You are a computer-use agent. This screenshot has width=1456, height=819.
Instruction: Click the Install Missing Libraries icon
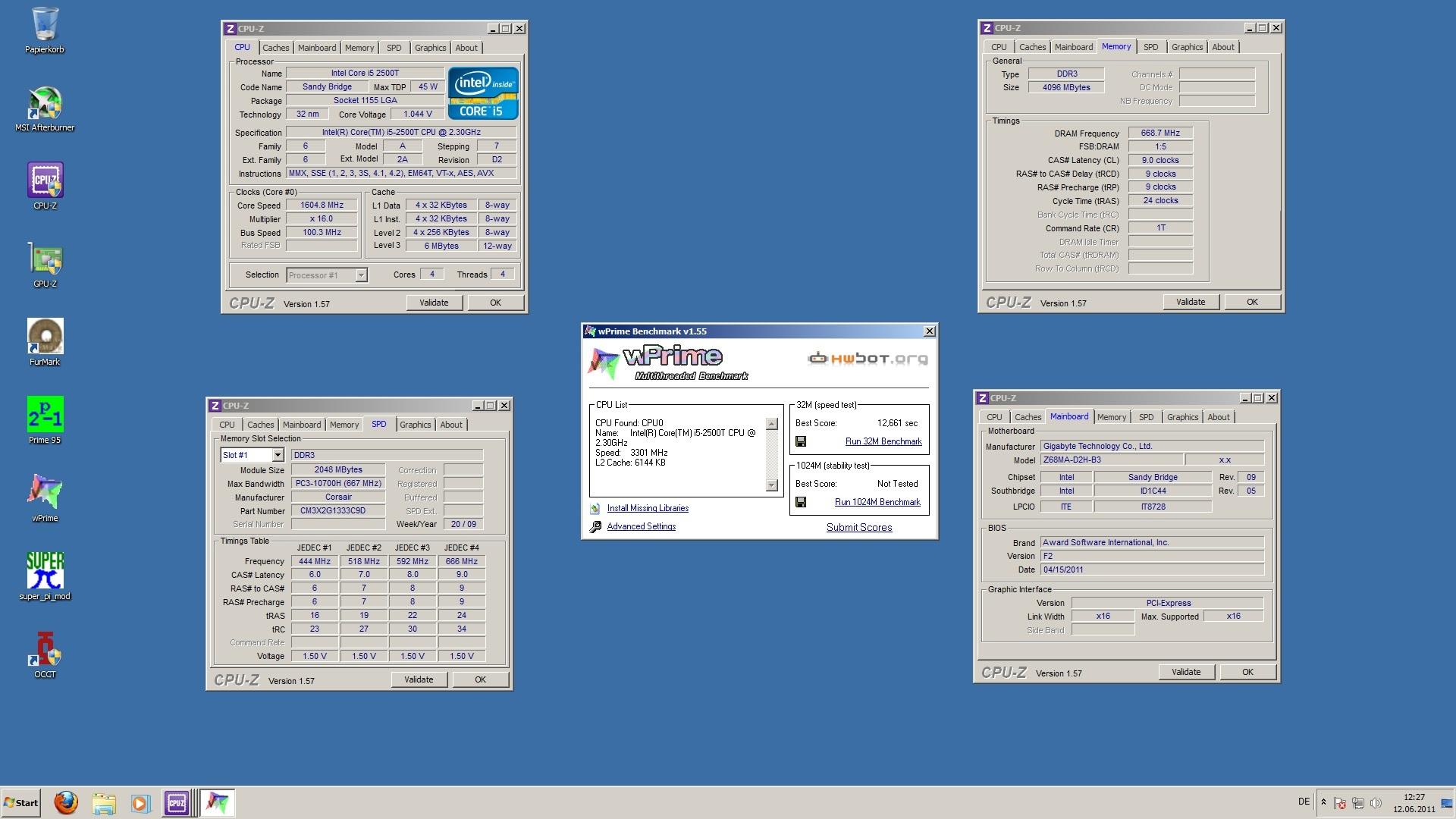(595, 509)
